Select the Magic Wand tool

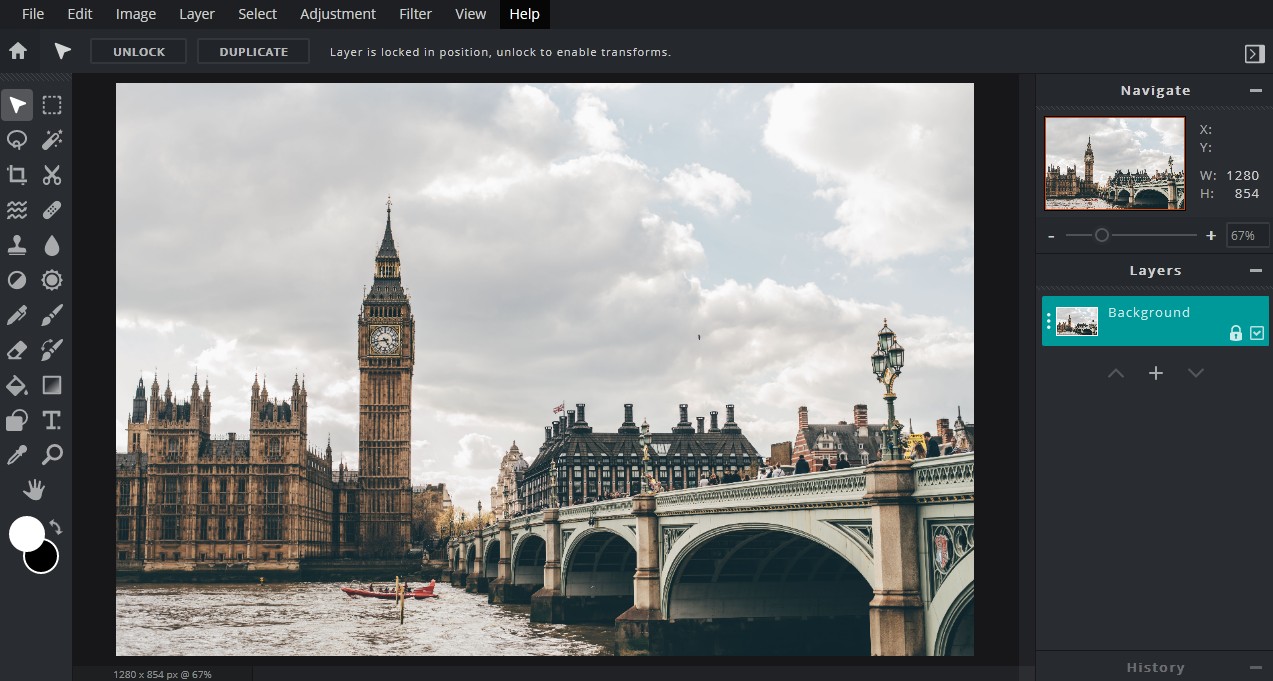coord(52,140)
